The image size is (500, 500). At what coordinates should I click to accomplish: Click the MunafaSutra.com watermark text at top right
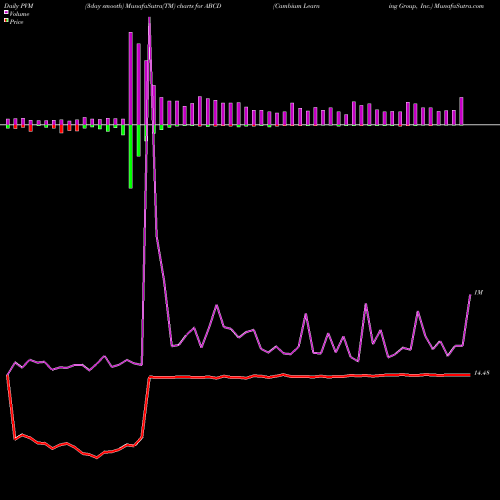tap(459, 6)
